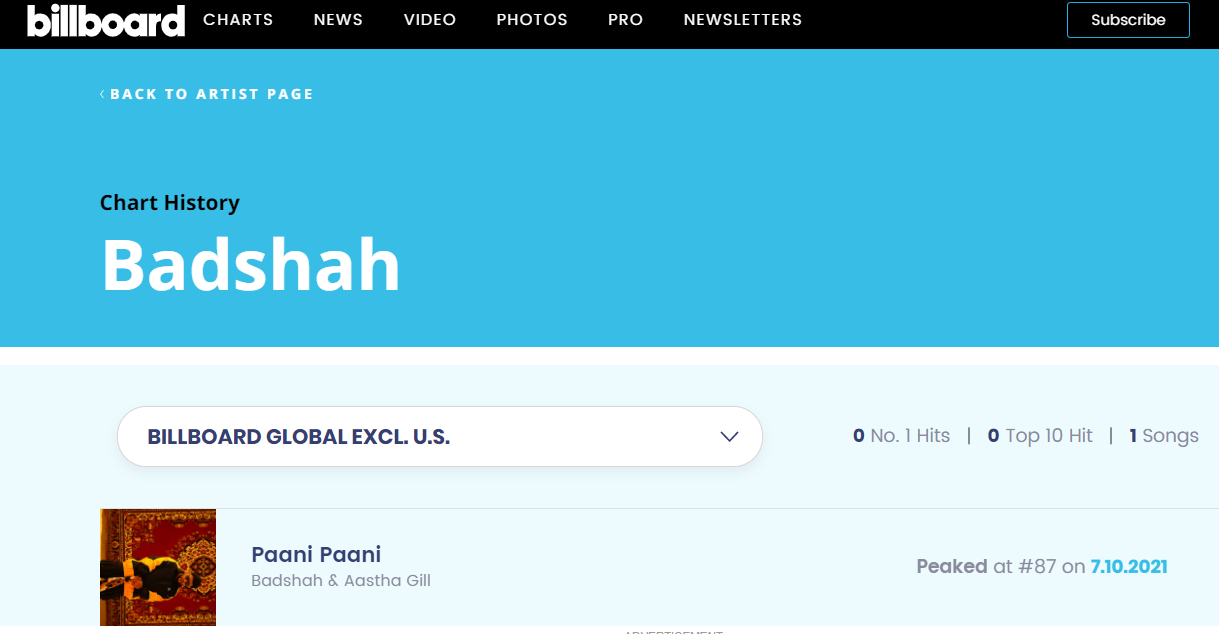Open the Pro section

[625, 20]
